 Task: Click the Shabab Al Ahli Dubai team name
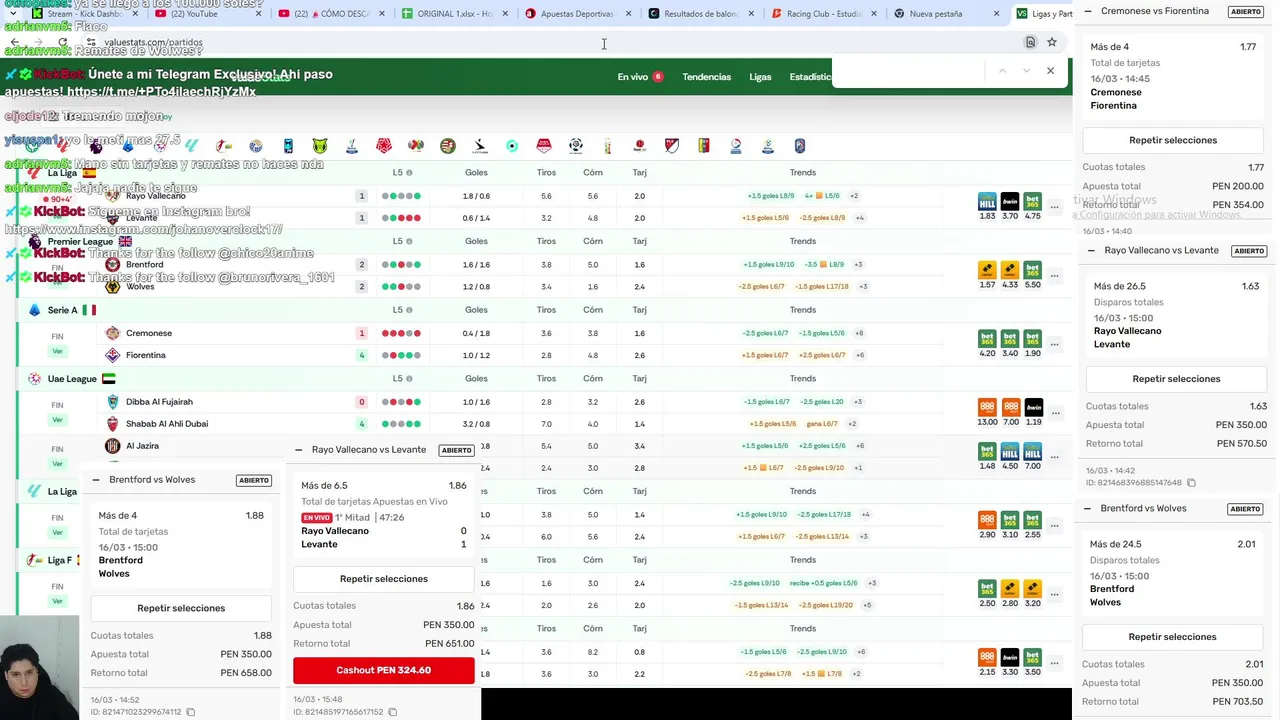point(167,424)
